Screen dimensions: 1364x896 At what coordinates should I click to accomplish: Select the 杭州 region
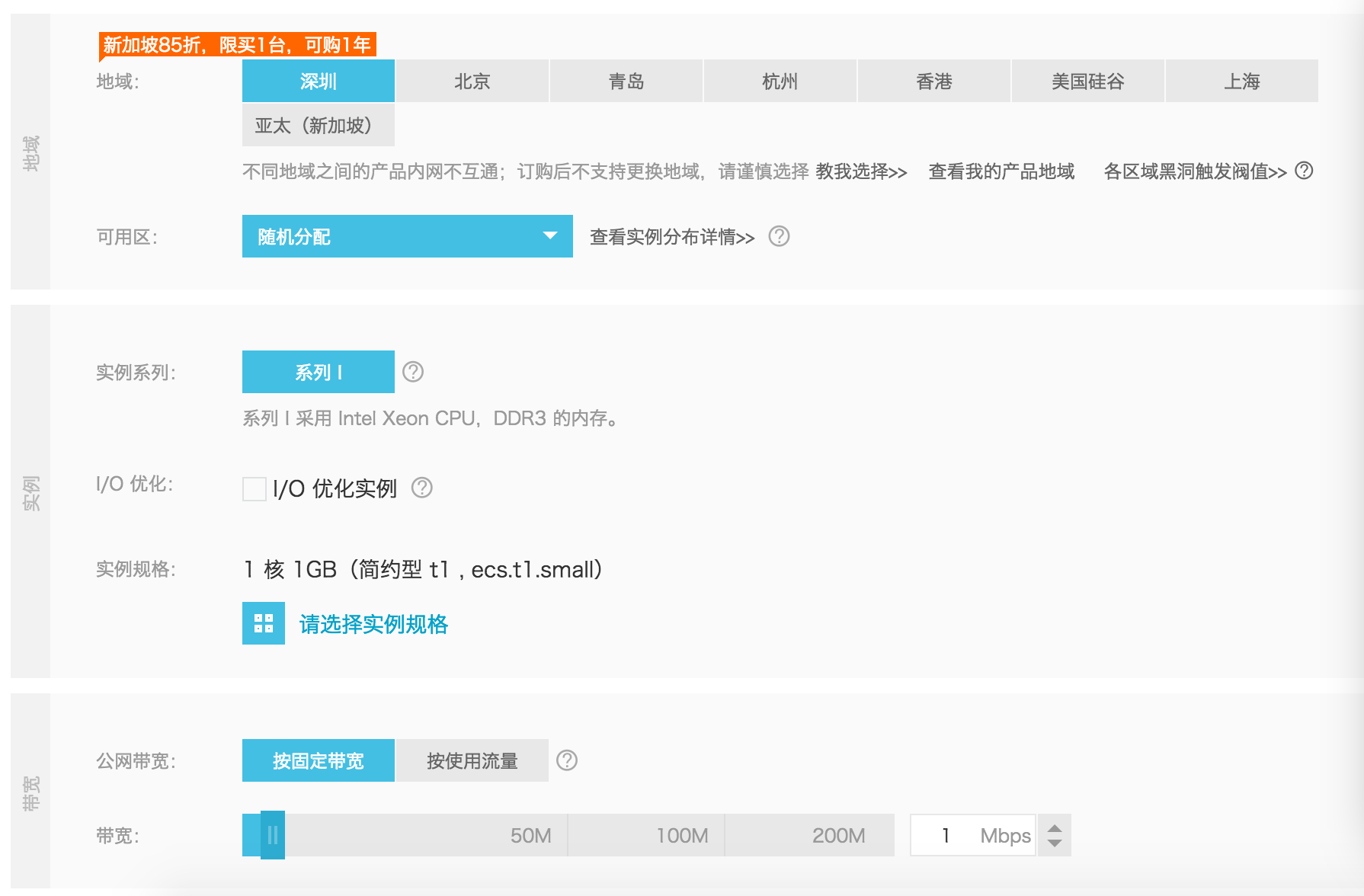tap(780, 81)
